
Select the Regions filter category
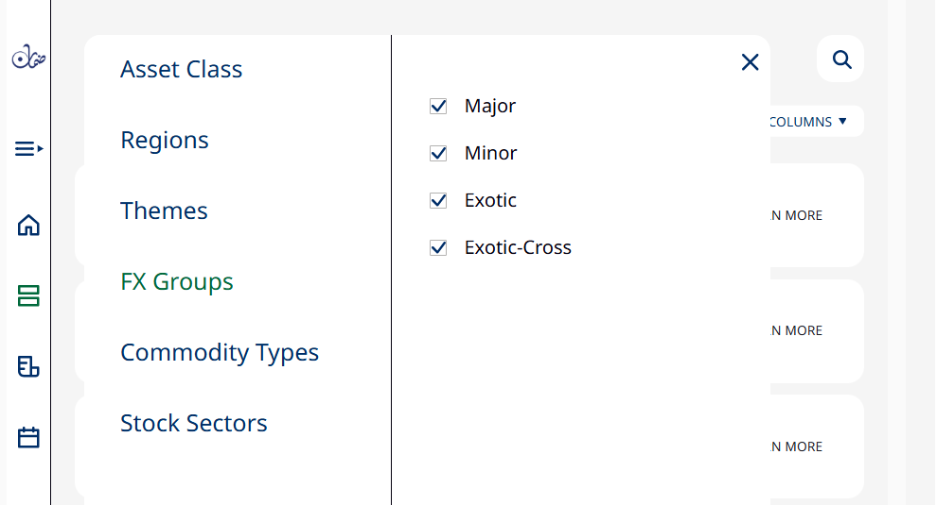point(165,140)
